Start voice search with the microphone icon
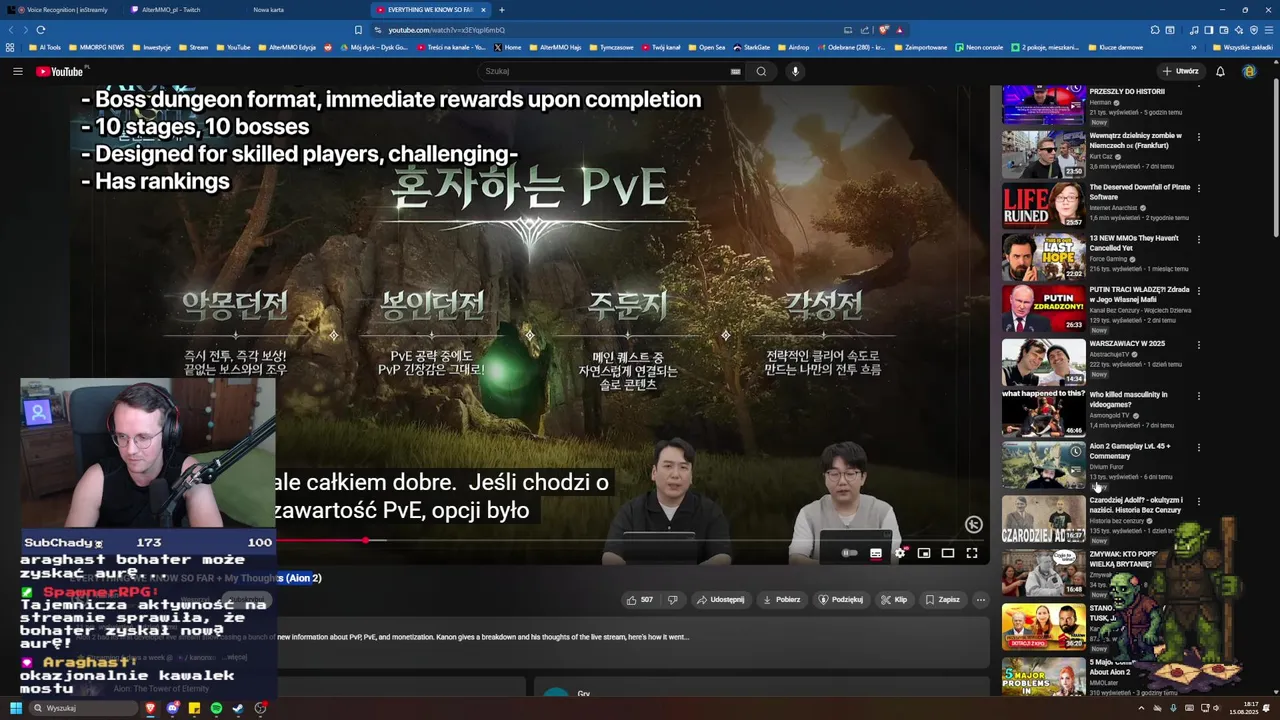 pos(795,71)
